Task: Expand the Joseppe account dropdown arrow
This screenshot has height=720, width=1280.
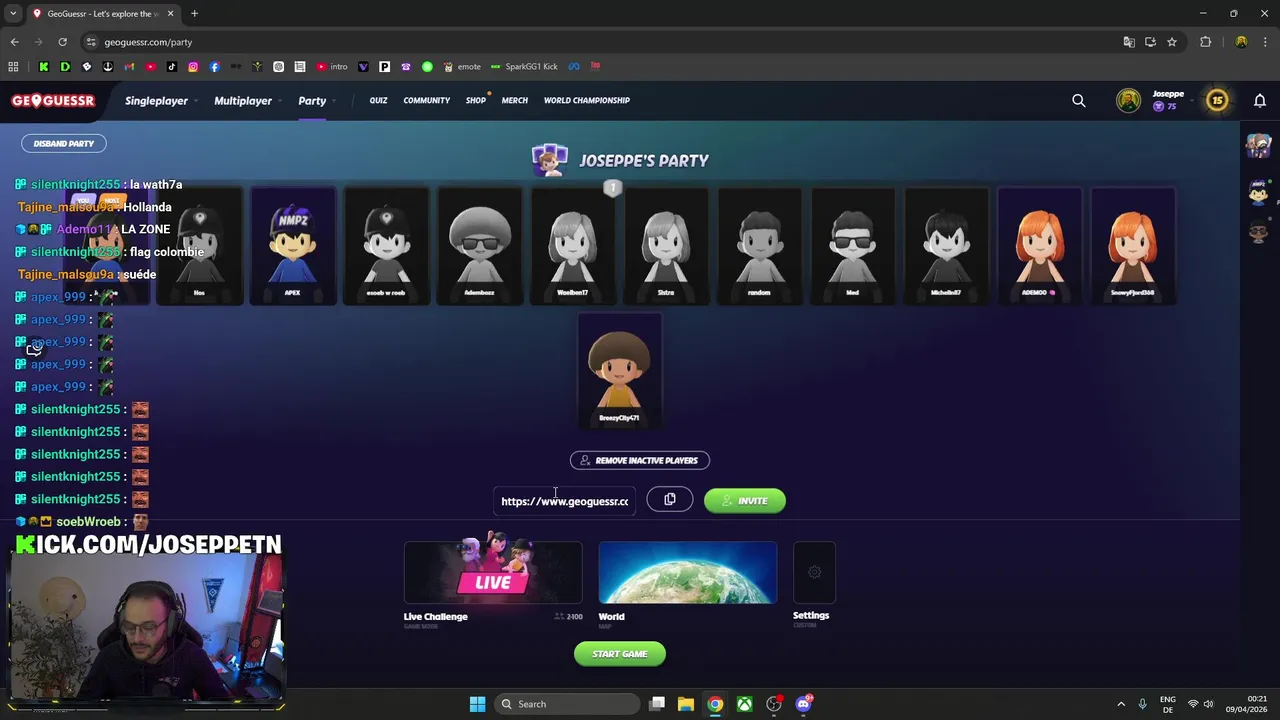Action: coord(1194,100)
